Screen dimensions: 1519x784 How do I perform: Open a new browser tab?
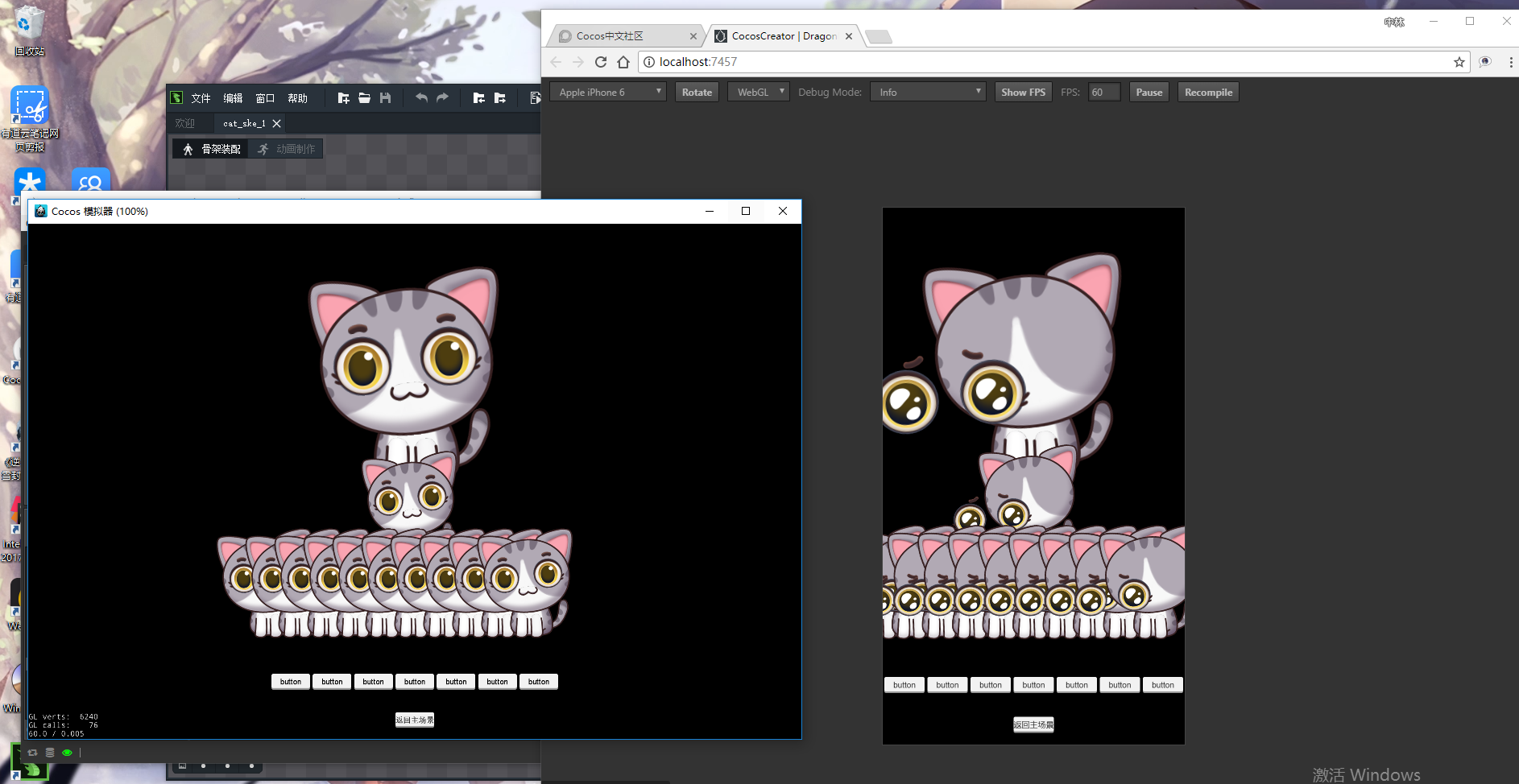[x=879, y=36]
